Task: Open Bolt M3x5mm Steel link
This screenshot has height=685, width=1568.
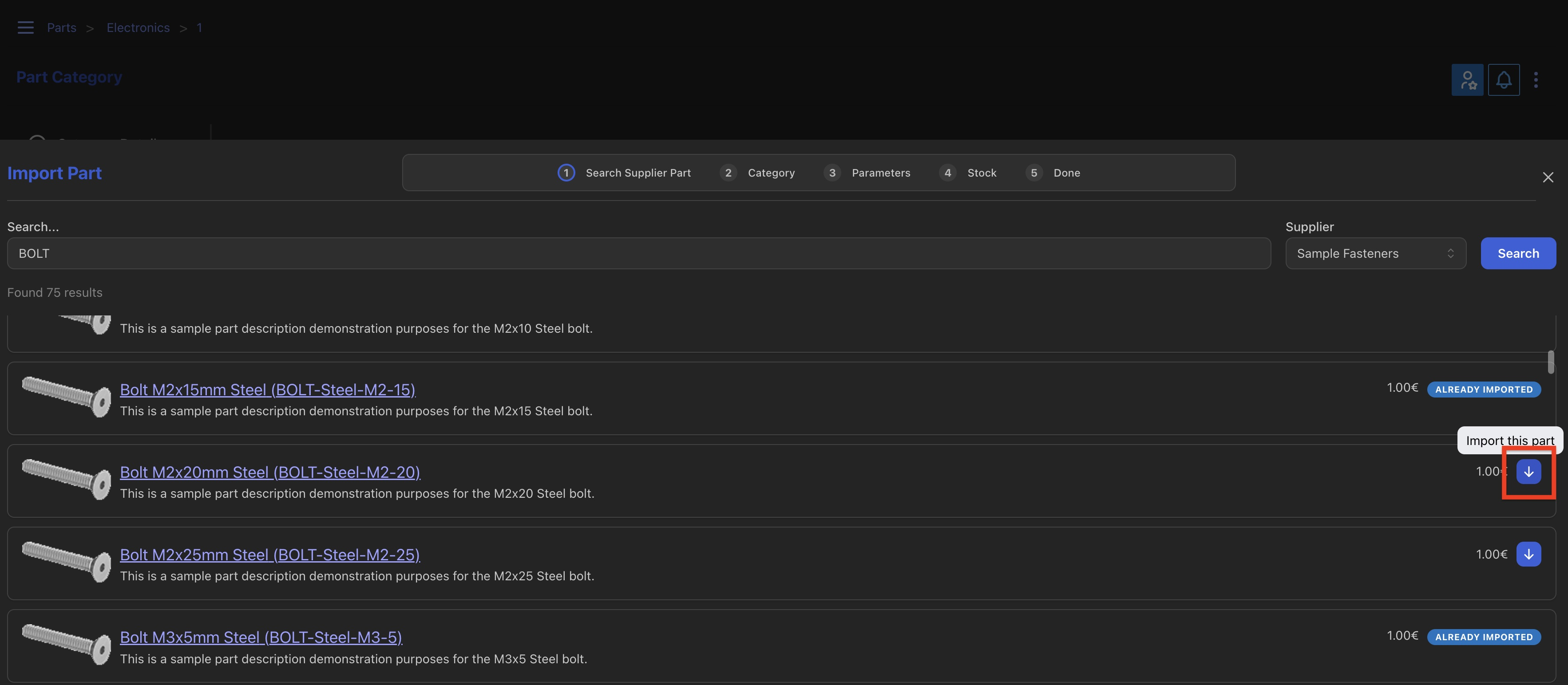Action: 261,637
